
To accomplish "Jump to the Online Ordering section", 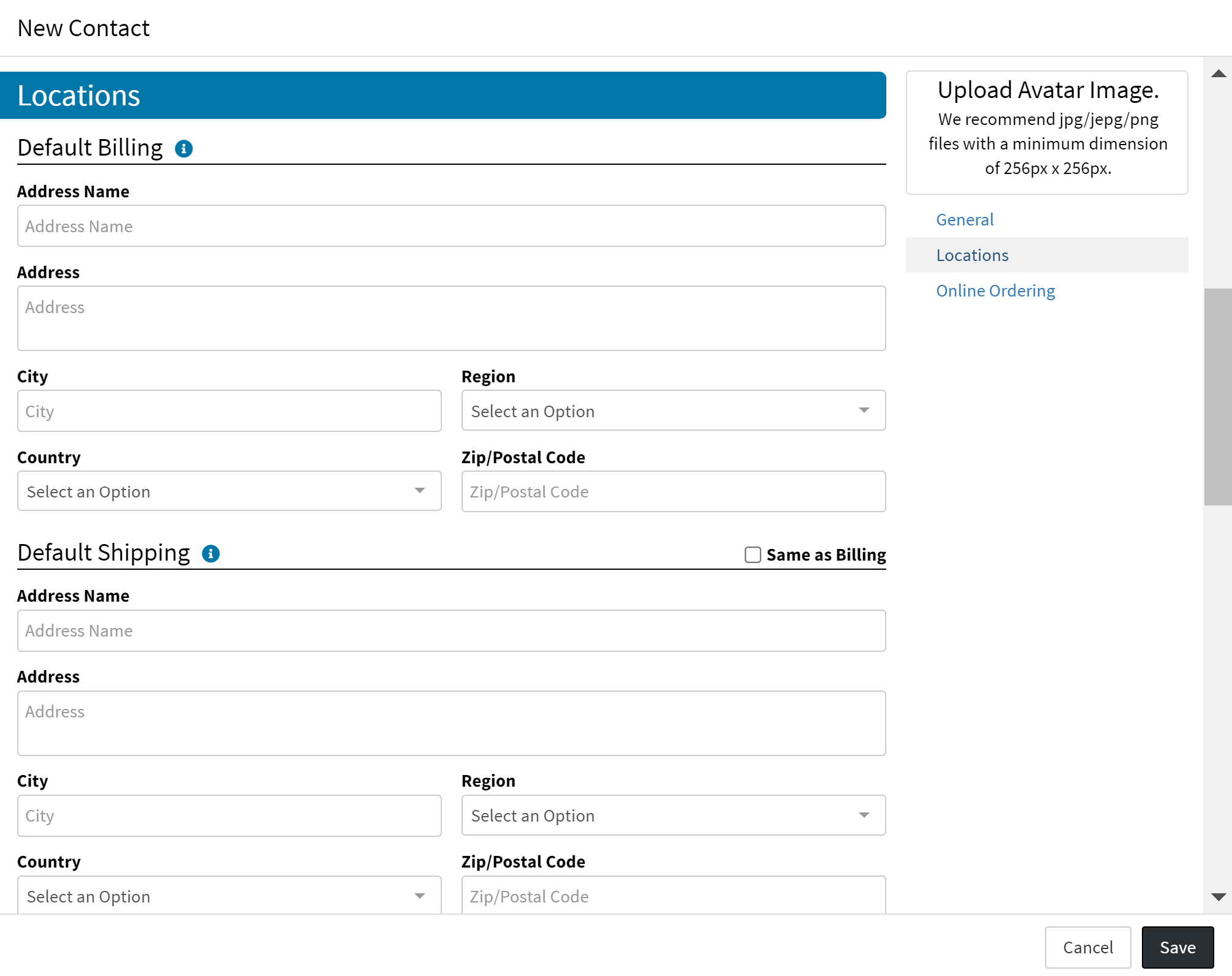I will [x=995, y=291].
